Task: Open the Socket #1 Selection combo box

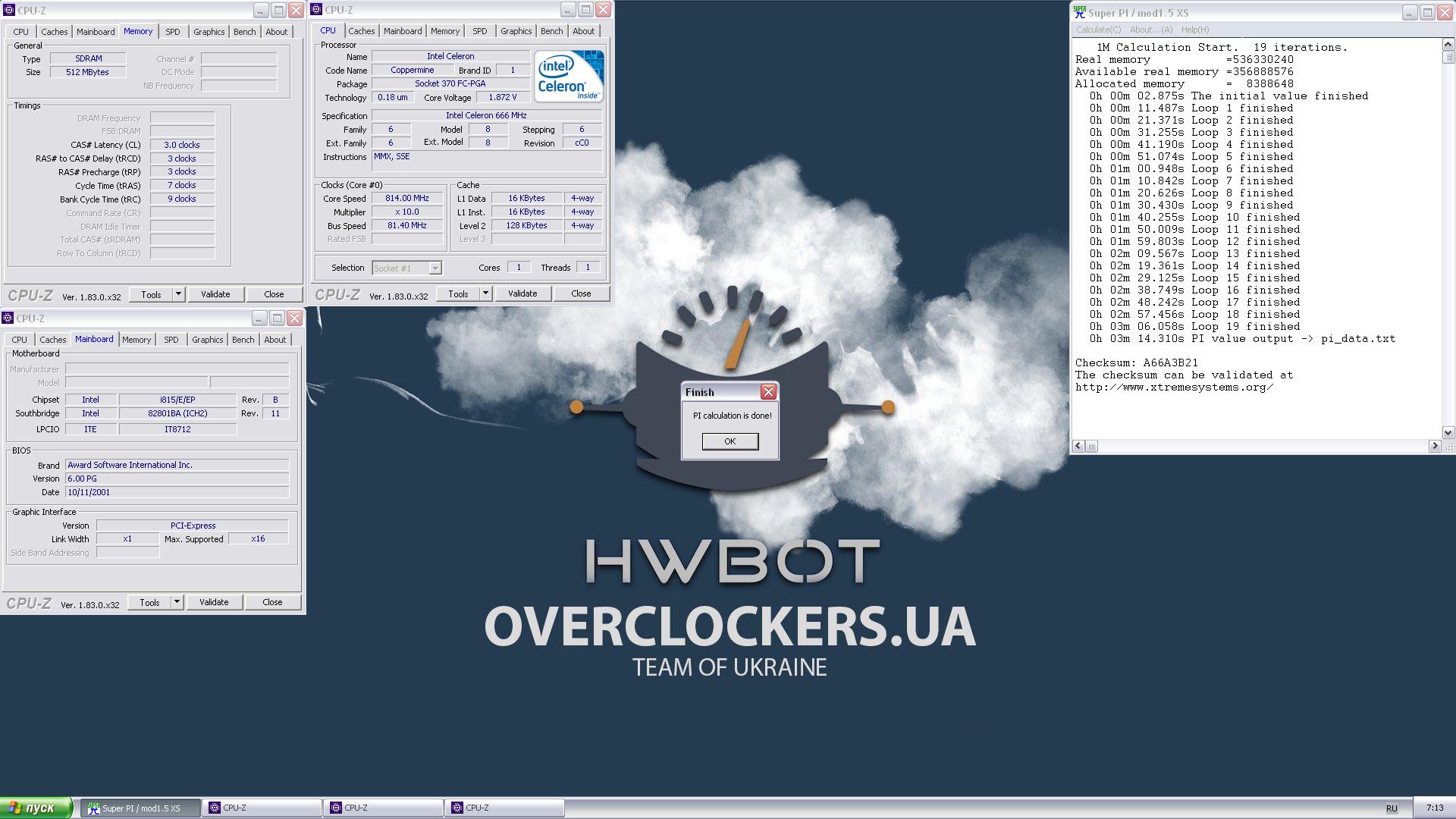Action: coord(406,268)
